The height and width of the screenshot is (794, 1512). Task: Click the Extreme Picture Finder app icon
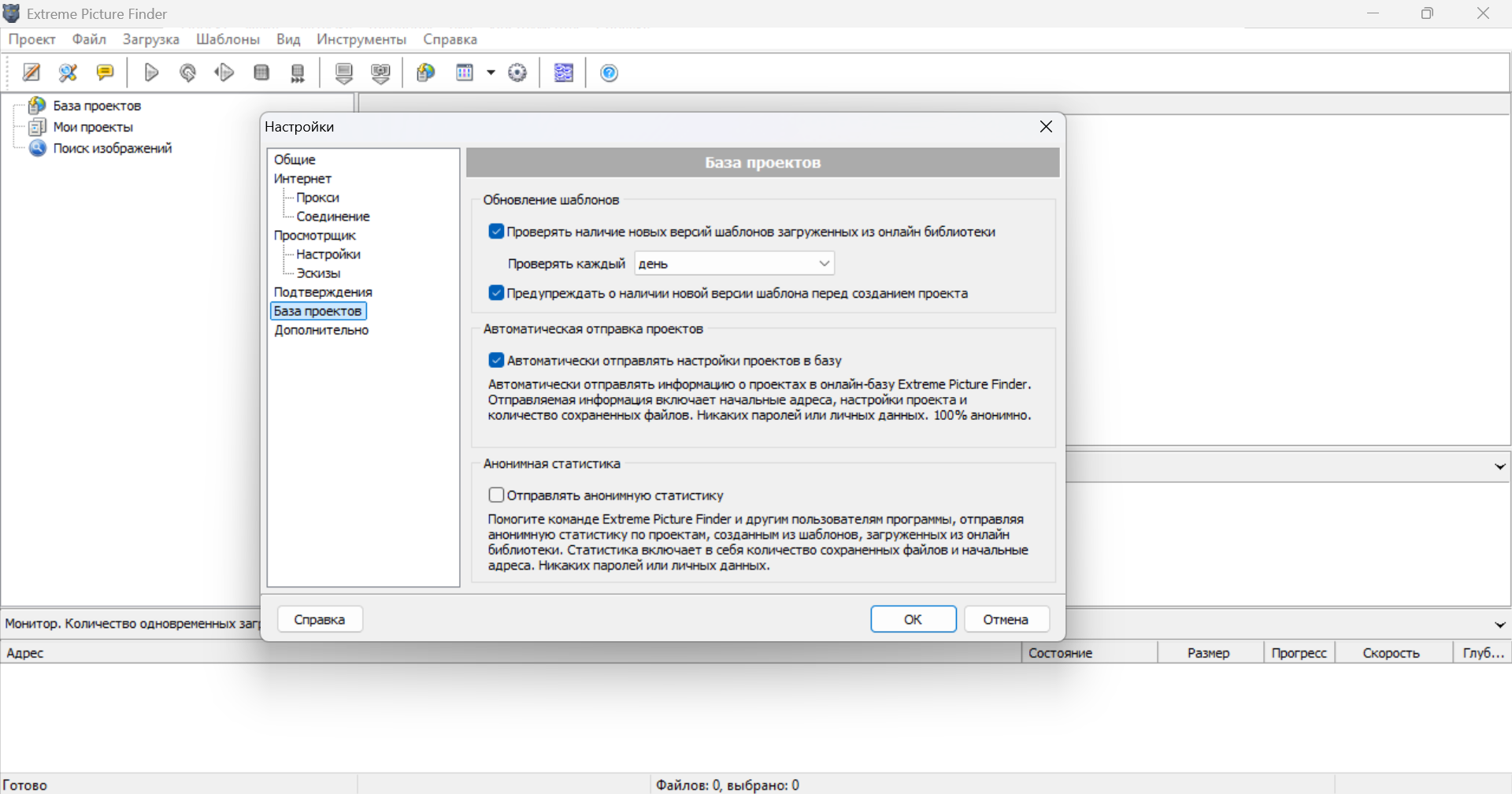pyautogui.click(x=11, y=13)
